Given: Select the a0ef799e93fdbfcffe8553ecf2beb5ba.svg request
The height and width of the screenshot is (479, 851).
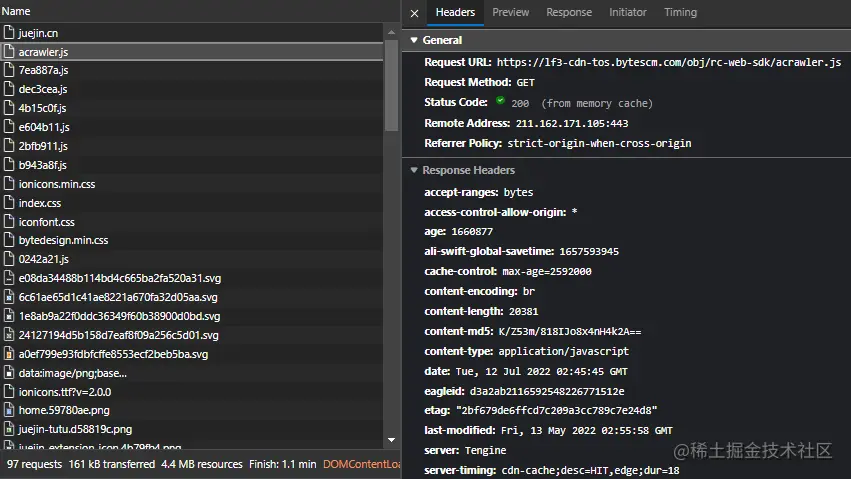Looking at the screenshot, I should (x=192, y=354).
